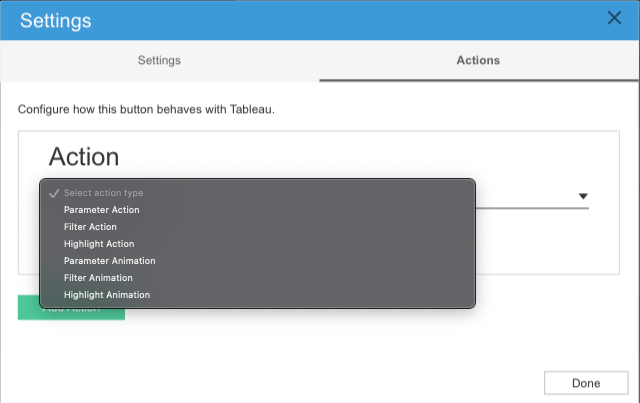Select the Highlight Action option
The height and width of the screenshot is (403, 640).
point(98,244)
